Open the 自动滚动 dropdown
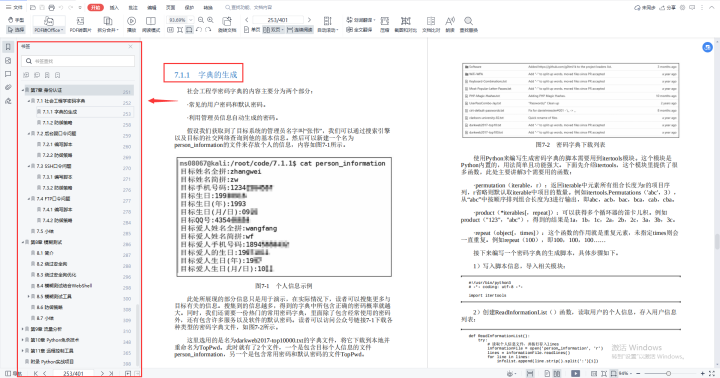Image resolution: width=720 pixels, height=378 pixels. 327,24
